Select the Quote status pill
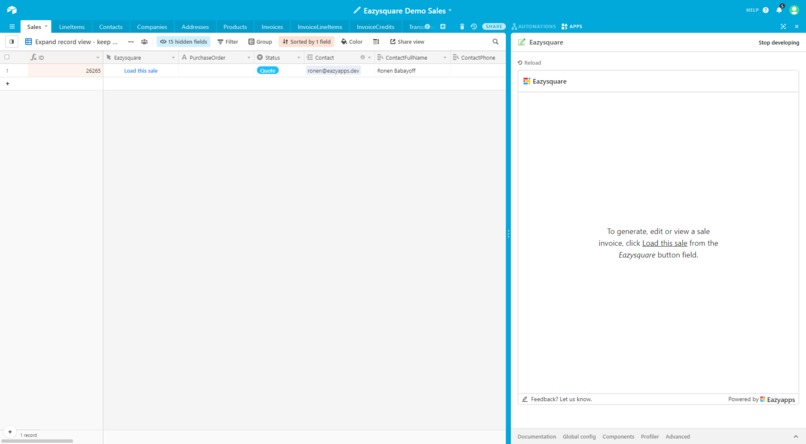 267,70
